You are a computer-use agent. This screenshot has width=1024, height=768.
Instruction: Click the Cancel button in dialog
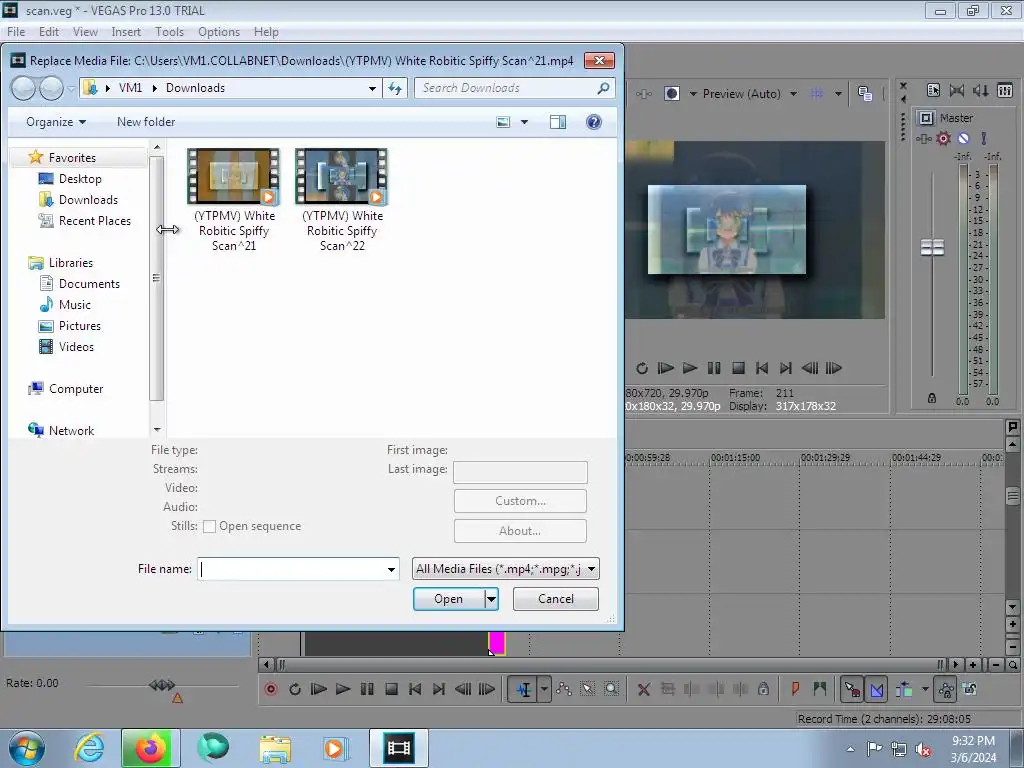(x=556, y=599)
